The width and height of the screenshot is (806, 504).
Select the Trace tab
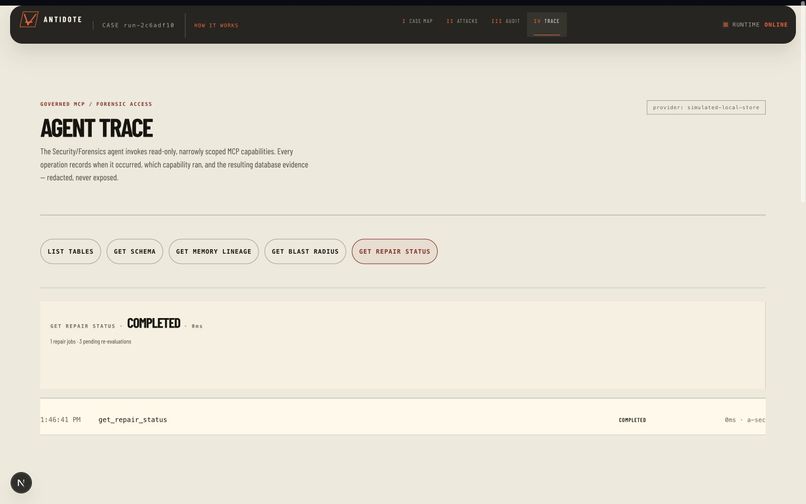pos(546,24)
